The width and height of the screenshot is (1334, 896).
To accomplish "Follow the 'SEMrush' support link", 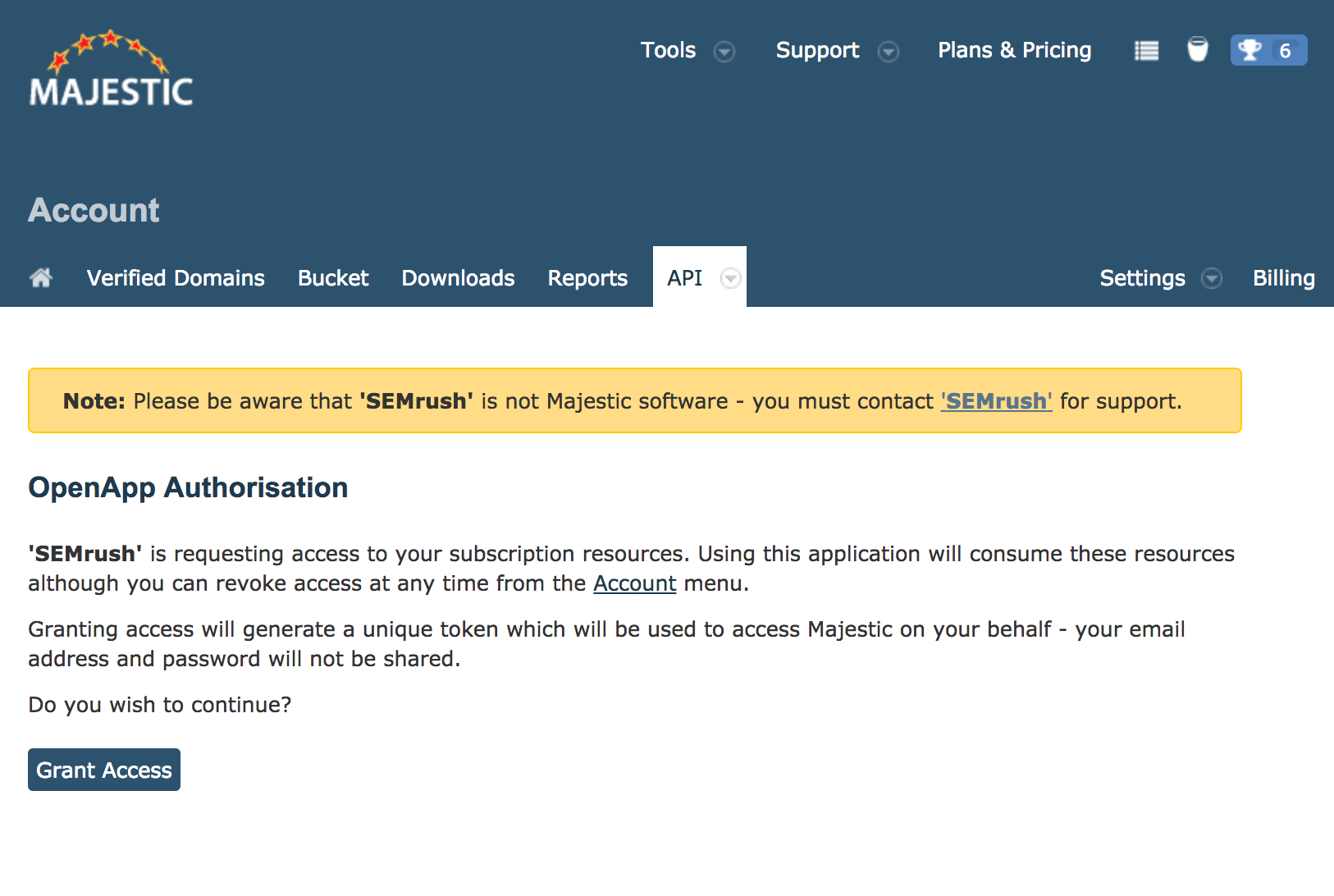I will coord(996,401).
